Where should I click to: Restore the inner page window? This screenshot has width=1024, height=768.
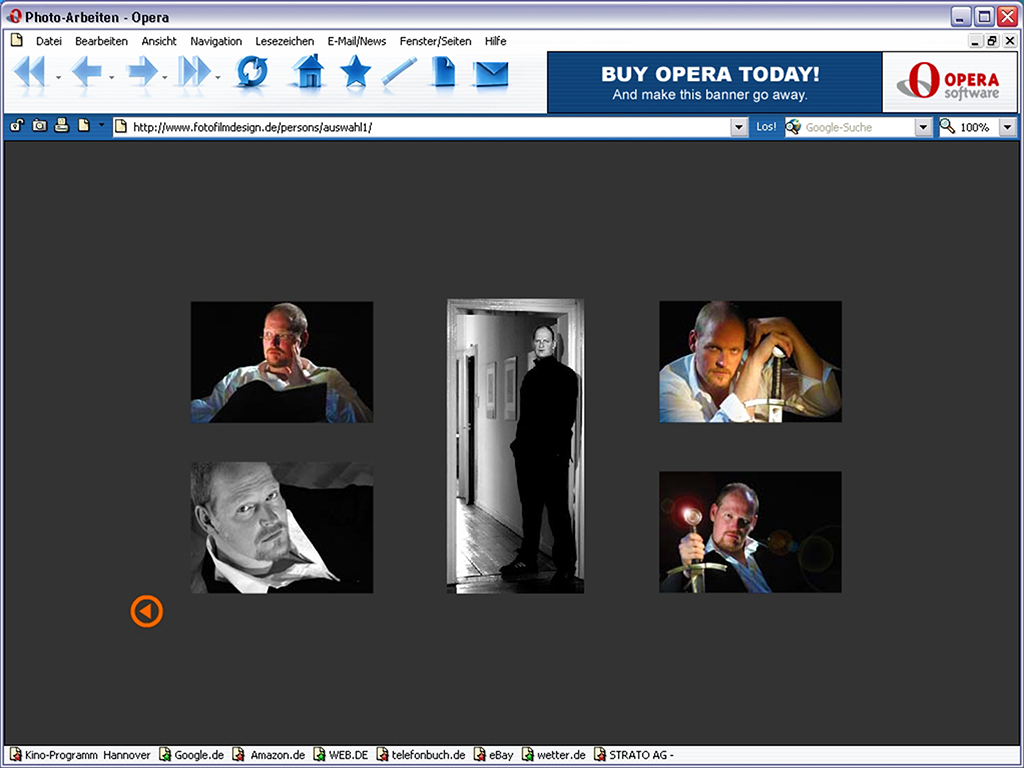coord(992,40)
